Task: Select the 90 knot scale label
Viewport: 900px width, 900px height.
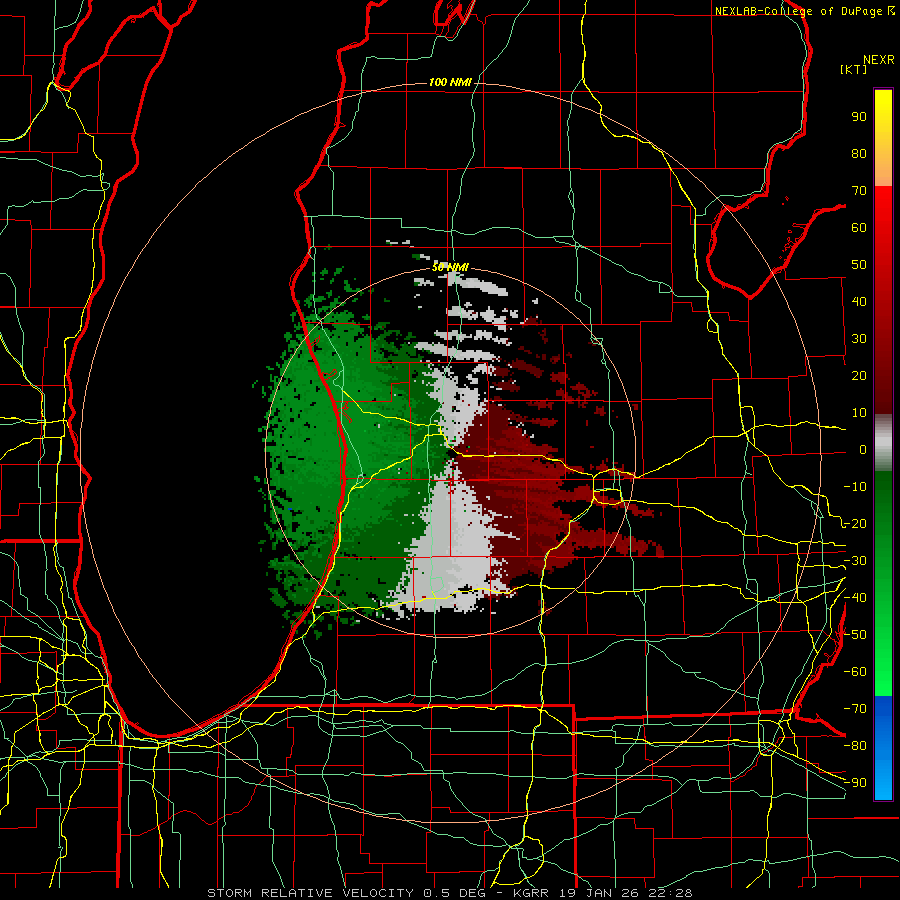Action: coord(859,117)
